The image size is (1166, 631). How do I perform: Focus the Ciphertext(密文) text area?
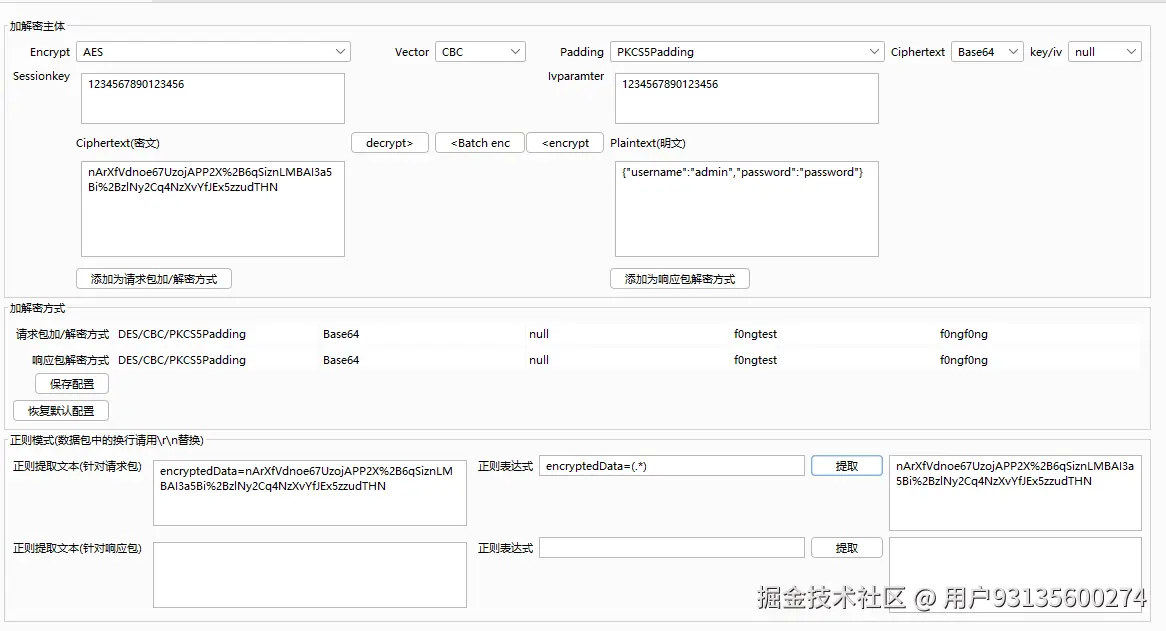[x=213, y=209]
